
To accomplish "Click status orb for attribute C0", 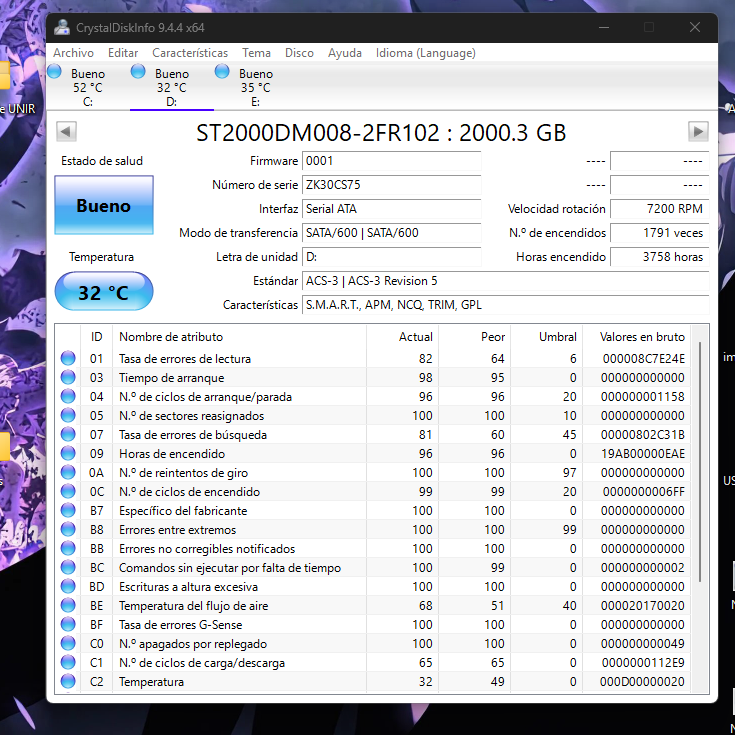I will [x=68, y=644].
